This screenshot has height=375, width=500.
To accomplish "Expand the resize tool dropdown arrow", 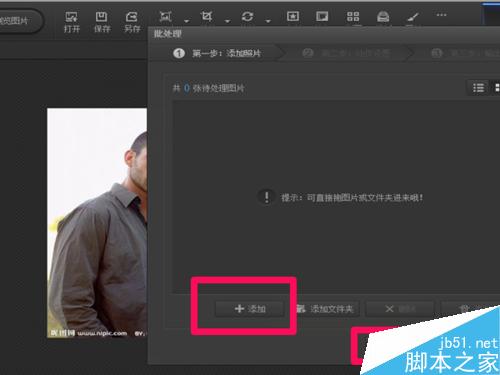I will pyautogui.click(x=187, y=21).
